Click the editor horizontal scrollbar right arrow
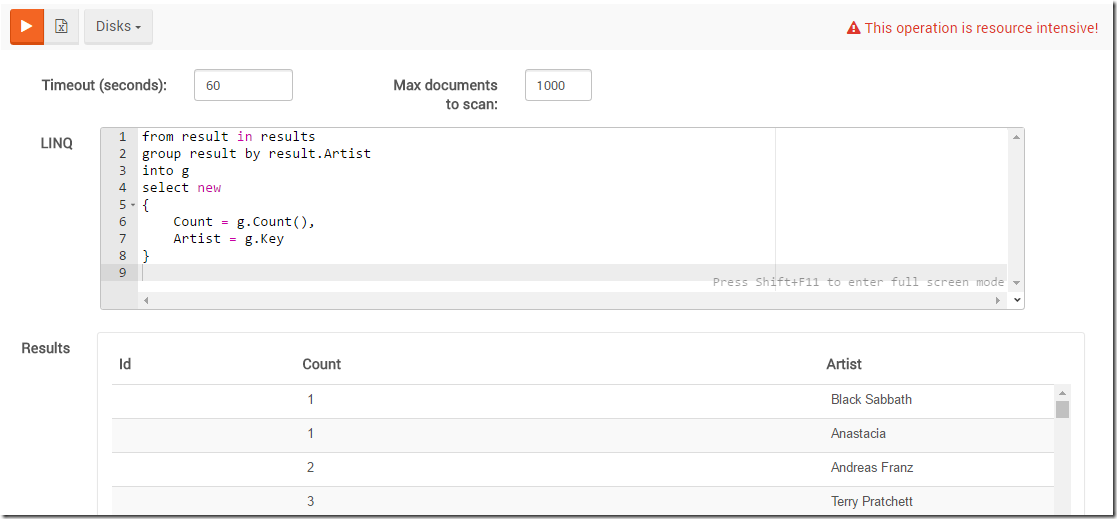 click(x=998, y=300)
